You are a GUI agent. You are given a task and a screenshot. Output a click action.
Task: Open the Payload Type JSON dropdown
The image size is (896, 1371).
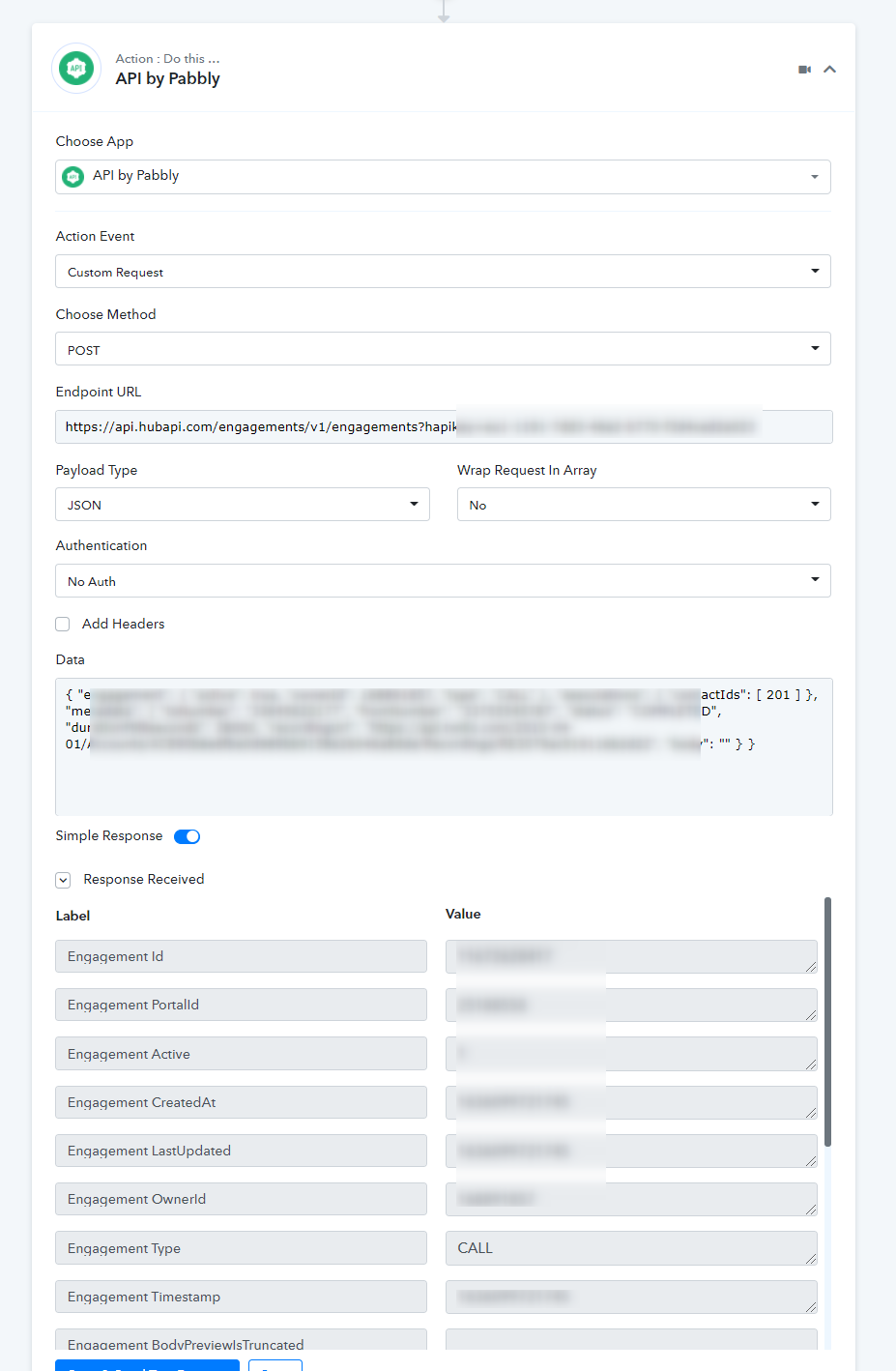243,505
